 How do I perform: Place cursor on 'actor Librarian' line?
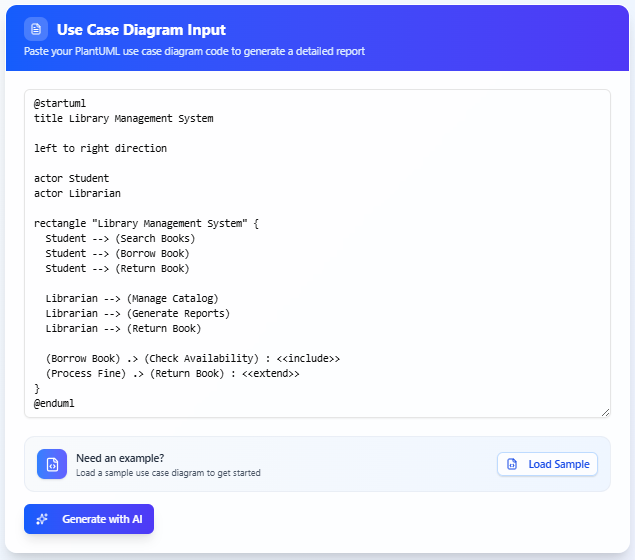(x=77, y=193)
